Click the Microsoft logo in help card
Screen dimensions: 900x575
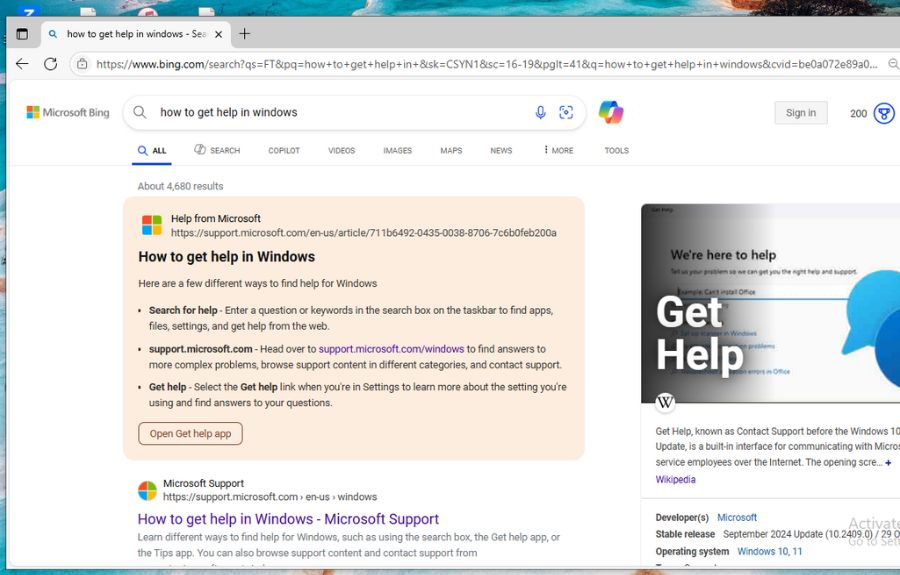152,225
